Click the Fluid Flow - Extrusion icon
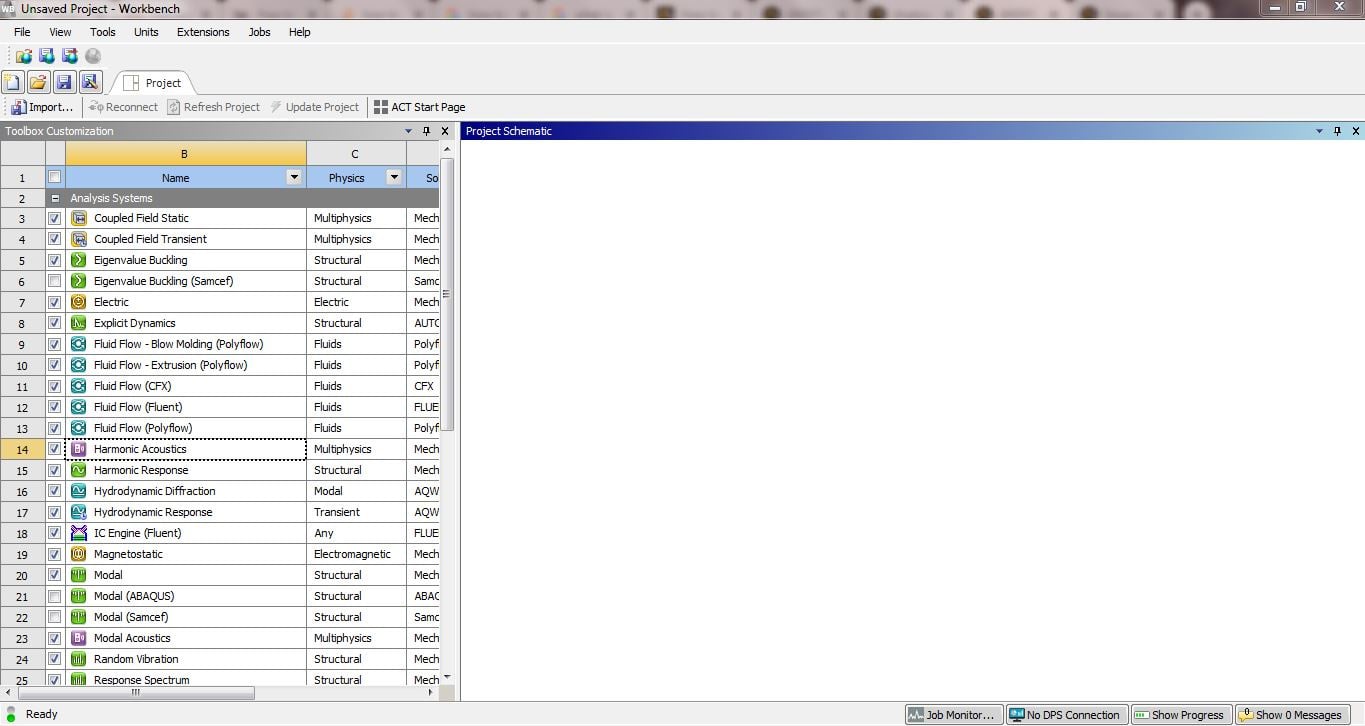The width and height of the screenshot is (1365, 726). (x=79, y=365)
